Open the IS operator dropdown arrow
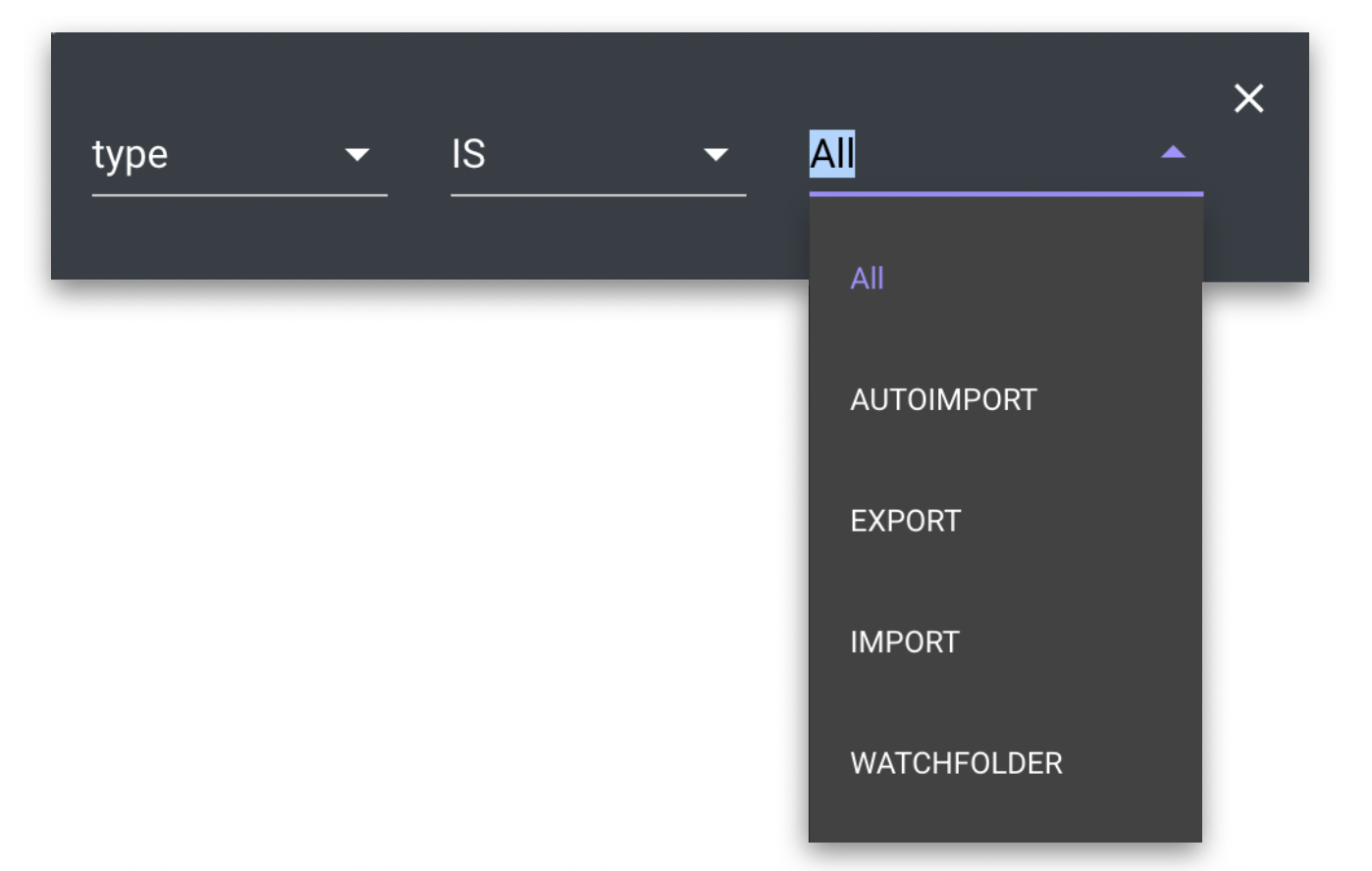 pyautogui.click(x=715, y=154)
